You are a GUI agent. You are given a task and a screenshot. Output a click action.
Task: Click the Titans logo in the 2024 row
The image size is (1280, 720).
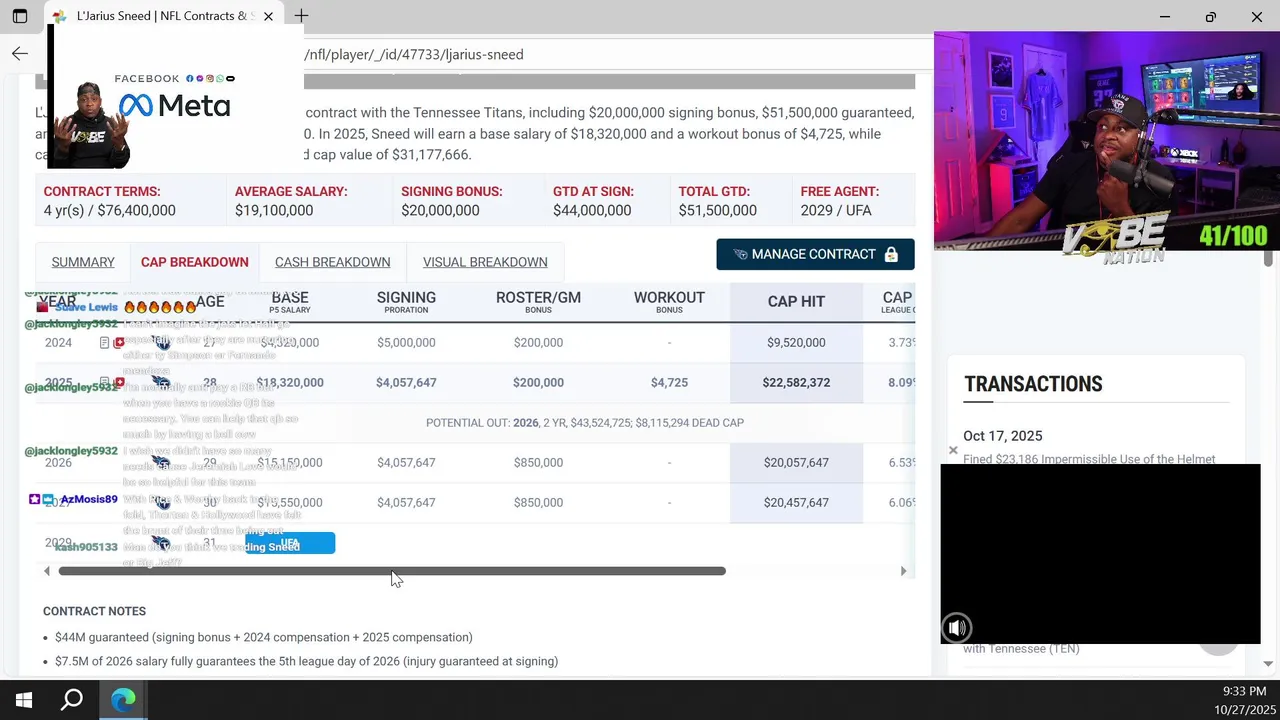pos(162,342)
